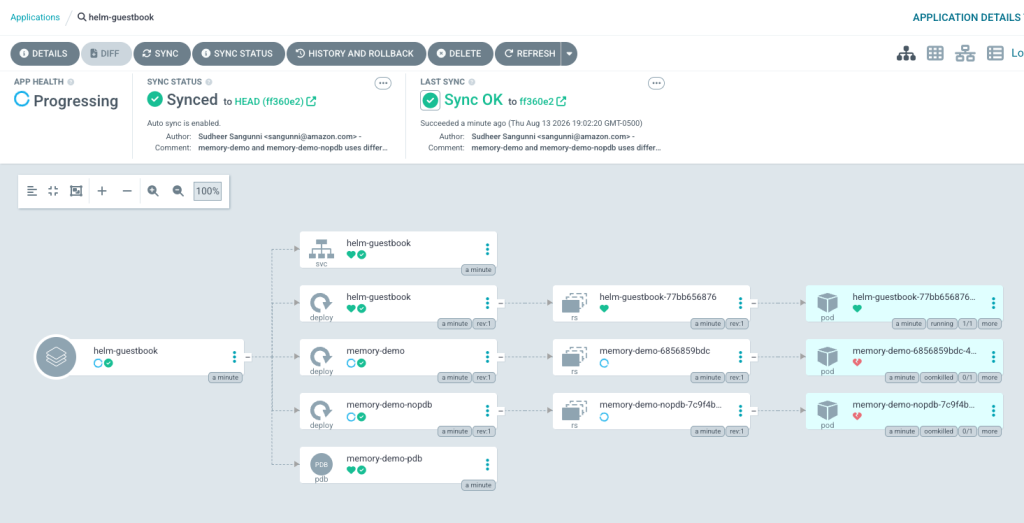The image size is (1024, 523).
Task: Click 'oomkilled' tag on memory-demo-6856859bdc pod
Action: click(x=938, y=377)
